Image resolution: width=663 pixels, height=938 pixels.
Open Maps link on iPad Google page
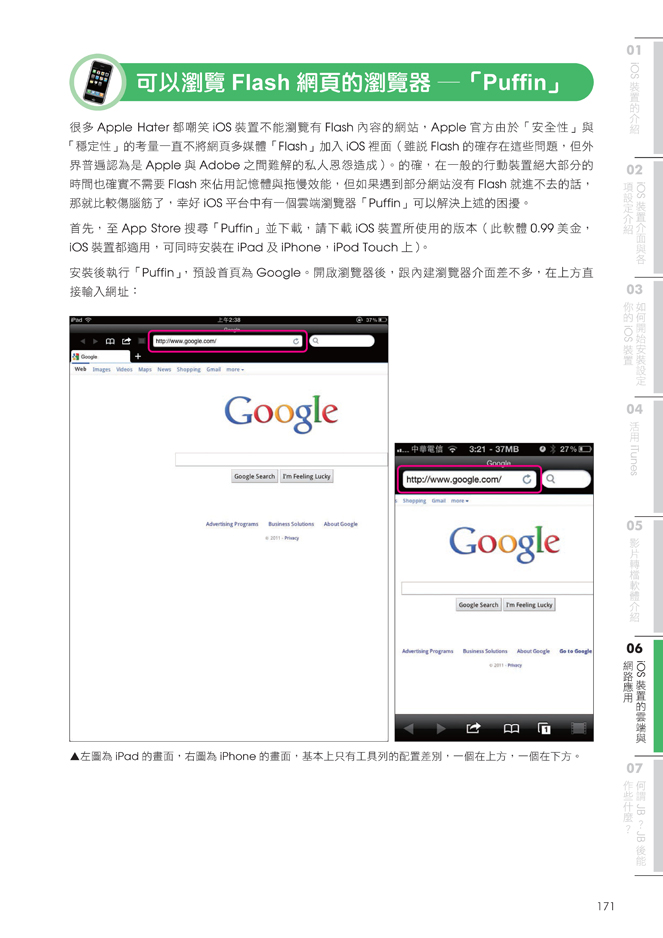pos(145,370)
